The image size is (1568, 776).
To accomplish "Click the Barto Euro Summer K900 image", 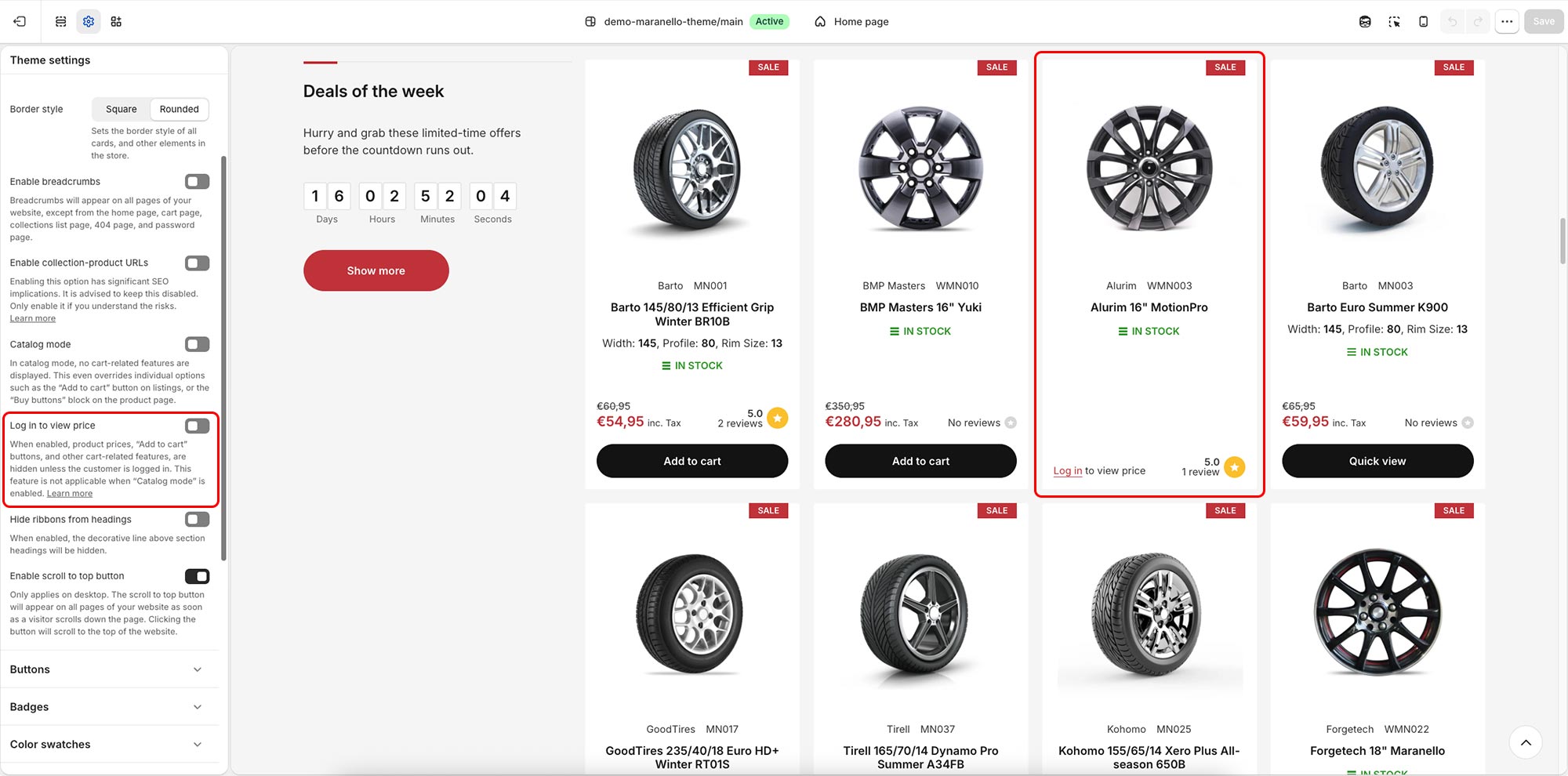I will [x=1377, y=170].
